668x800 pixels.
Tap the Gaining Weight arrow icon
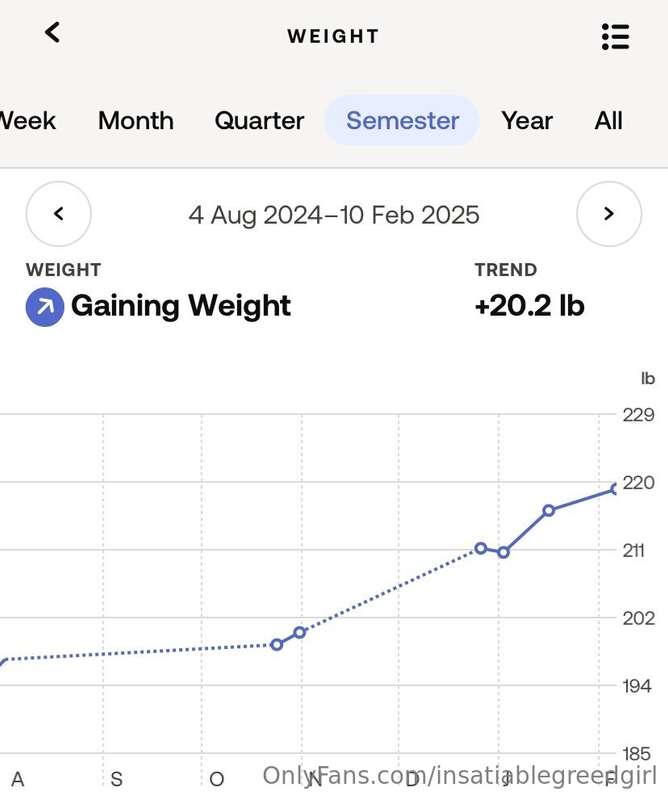point(45,307)
